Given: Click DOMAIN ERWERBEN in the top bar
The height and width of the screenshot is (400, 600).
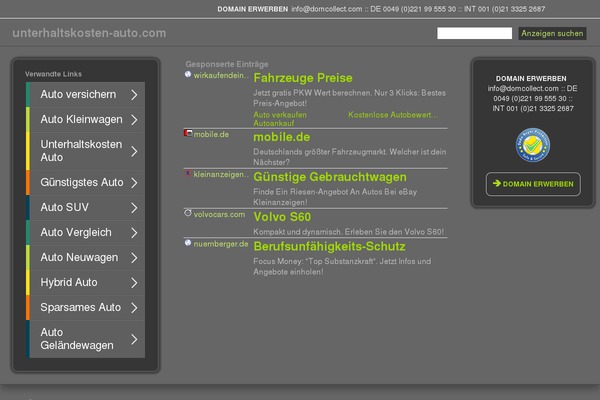Looking at the screenshot, I should 253,9.
